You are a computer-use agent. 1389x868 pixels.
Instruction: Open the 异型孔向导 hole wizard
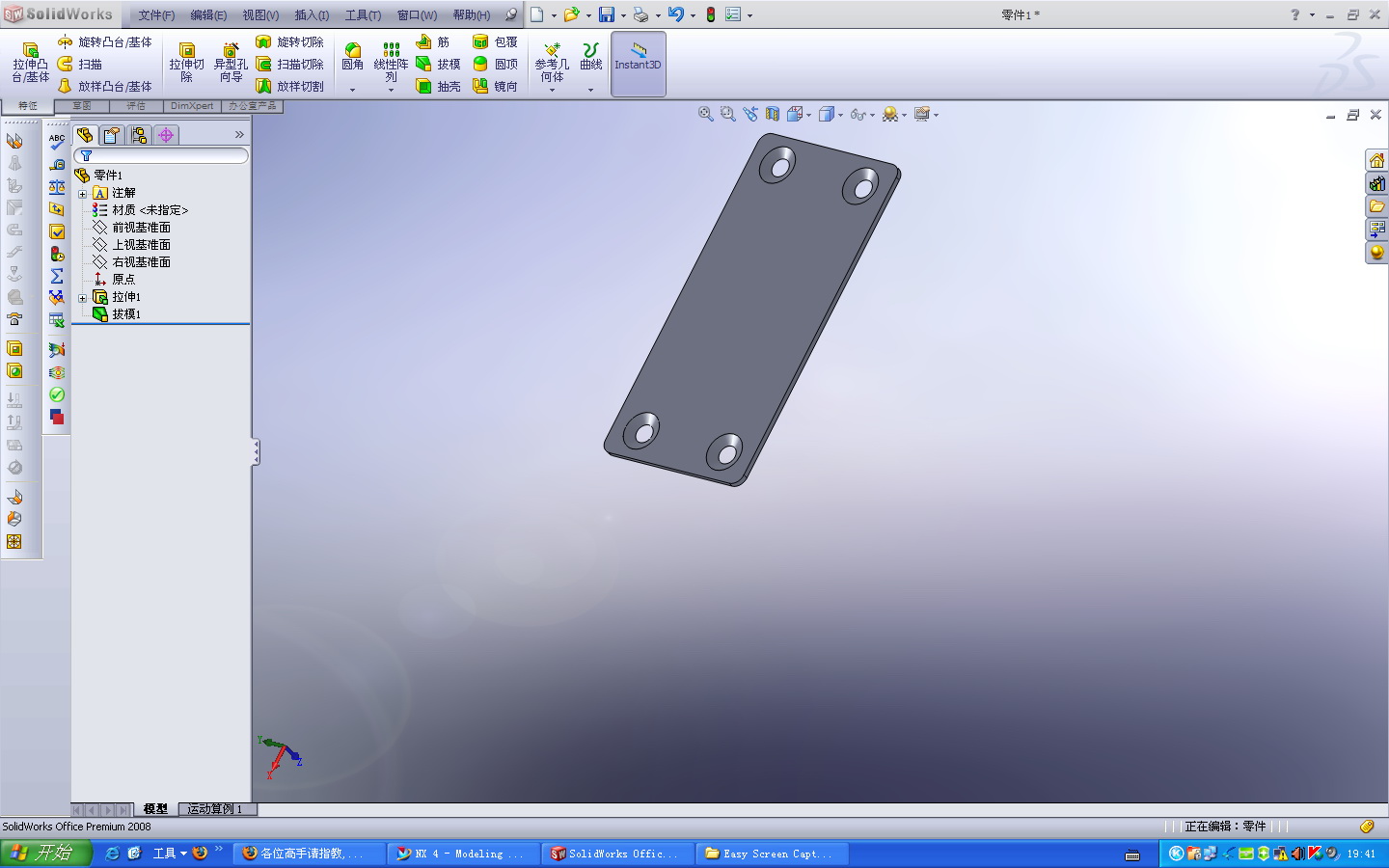click(231, 63)
